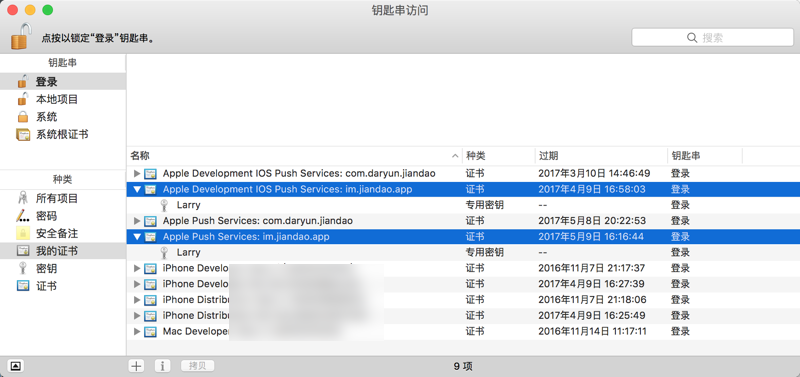Expand the Mac Developer certificate row
Screen dimensions: 800x377
(136, 332)
